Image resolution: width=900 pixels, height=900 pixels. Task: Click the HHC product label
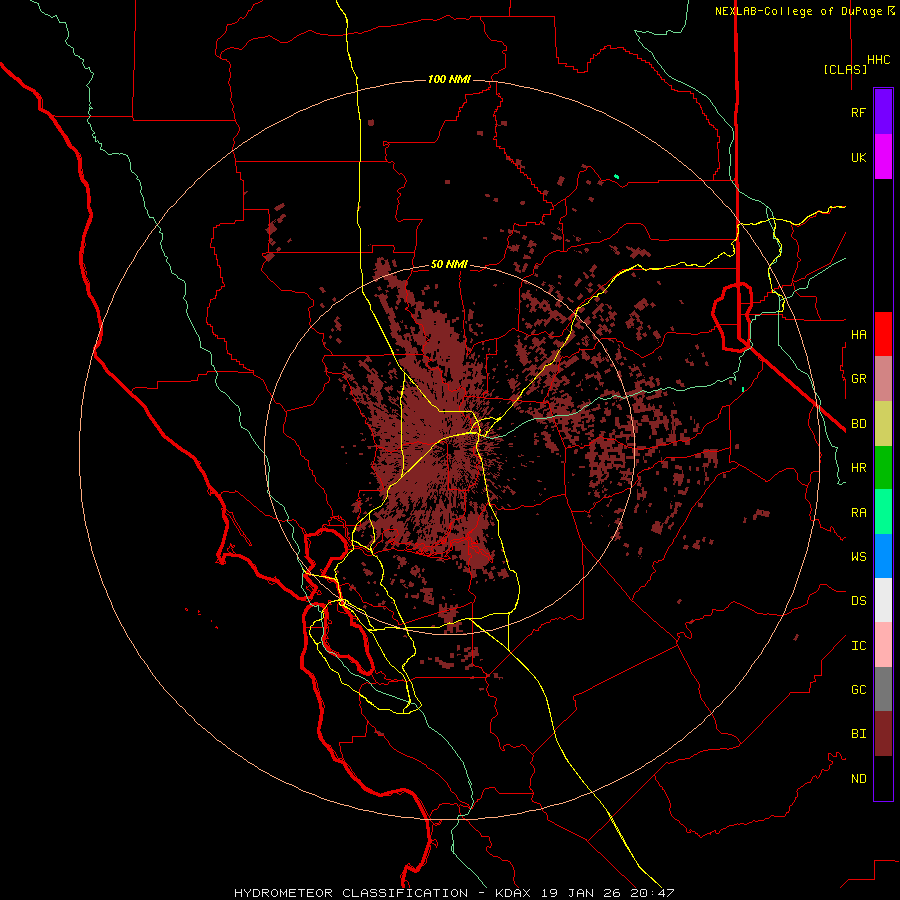(879, 60)
